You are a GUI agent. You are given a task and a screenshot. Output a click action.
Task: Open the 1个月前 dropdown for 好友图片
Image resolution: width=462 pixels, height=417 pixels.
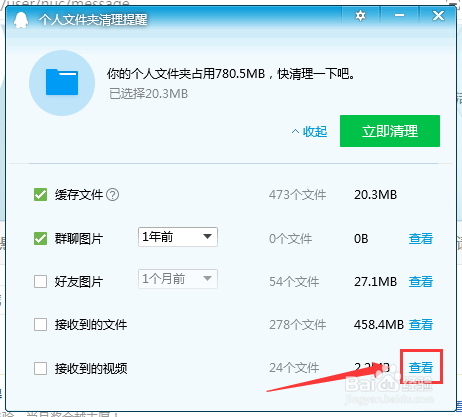[178, 279]
